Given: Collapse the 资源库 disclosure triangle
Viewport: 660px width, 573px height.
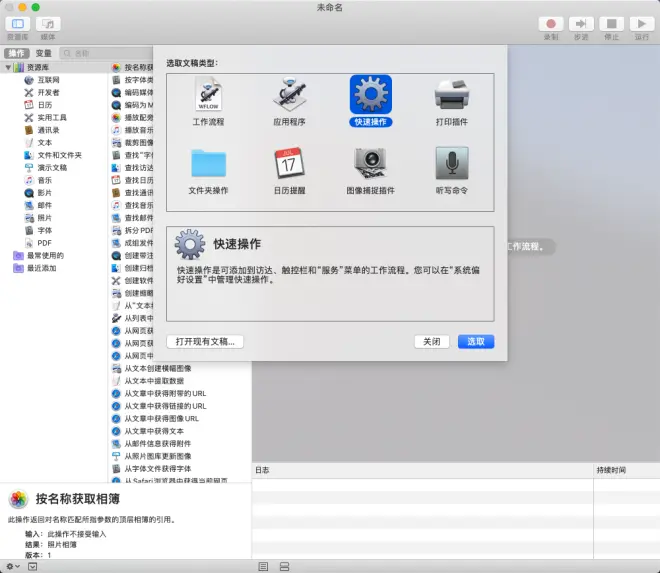Looking at the screenshot, I should tap(8, 67).
